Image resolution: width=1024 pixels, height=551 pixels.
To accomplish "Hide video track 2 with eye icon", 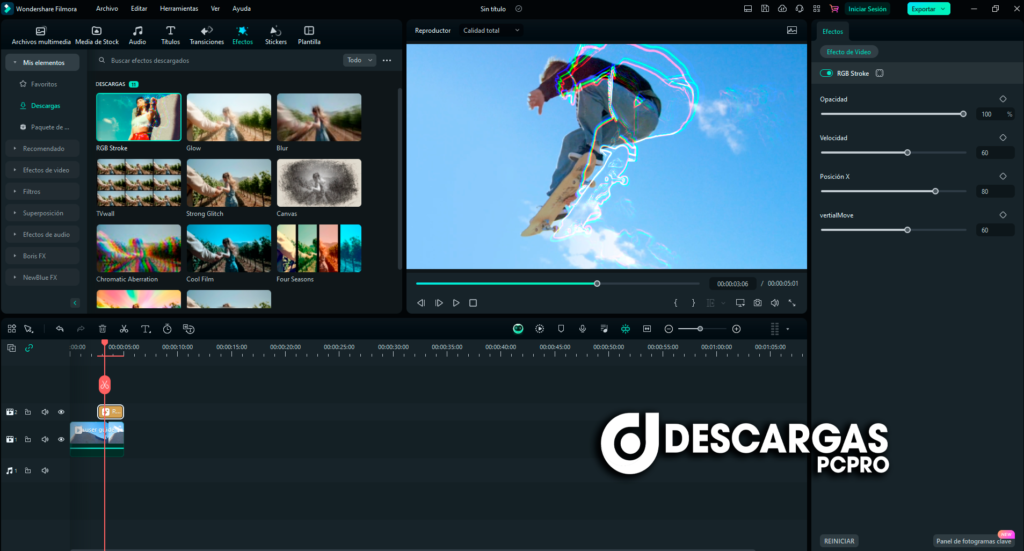I will [x=61, y=411].
